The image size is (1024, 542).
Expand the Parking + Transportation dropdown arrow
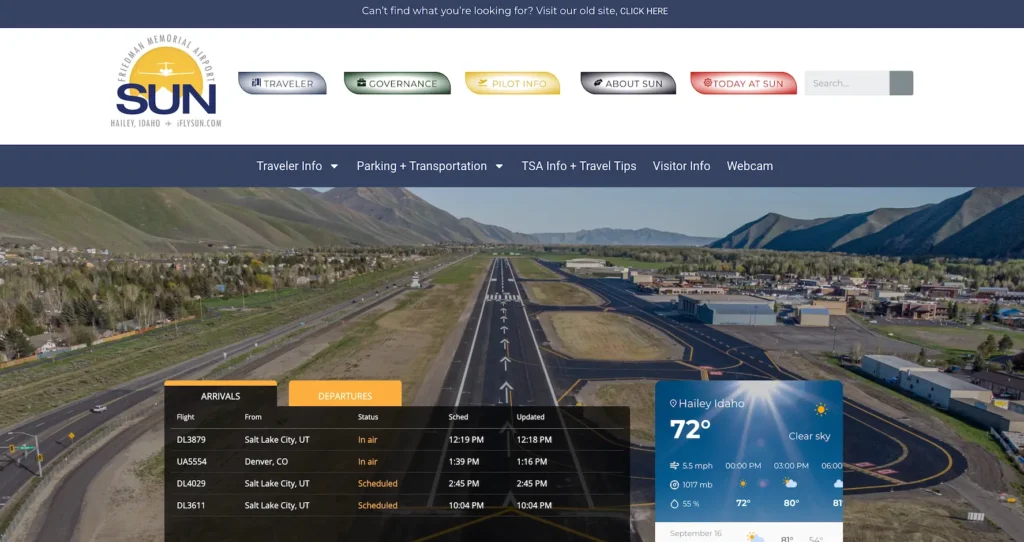pyautogui.click(x=499, y=166)
